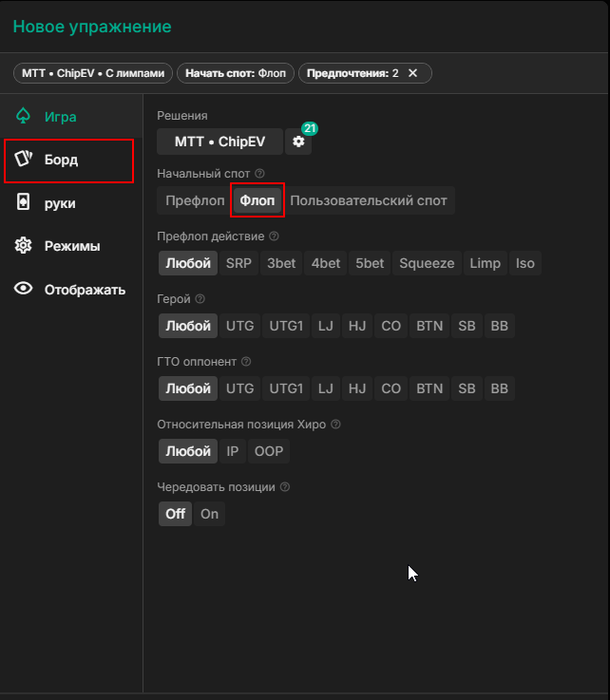Set ГТО оппонент to BTN
The height and width of the screenshot is (700, 610).
coord(430,388)
